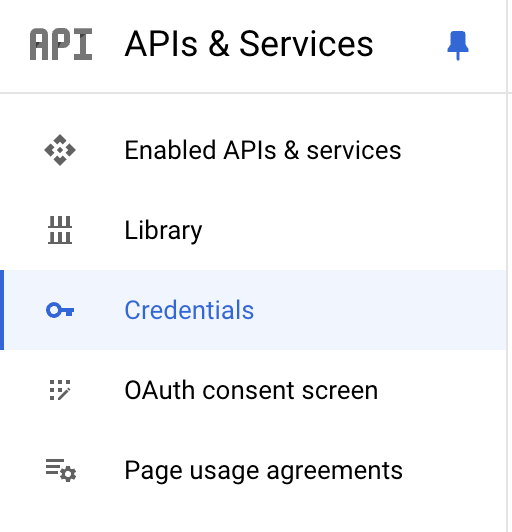
Task: Click the blue key icon
Action: (x=60, y=310)
